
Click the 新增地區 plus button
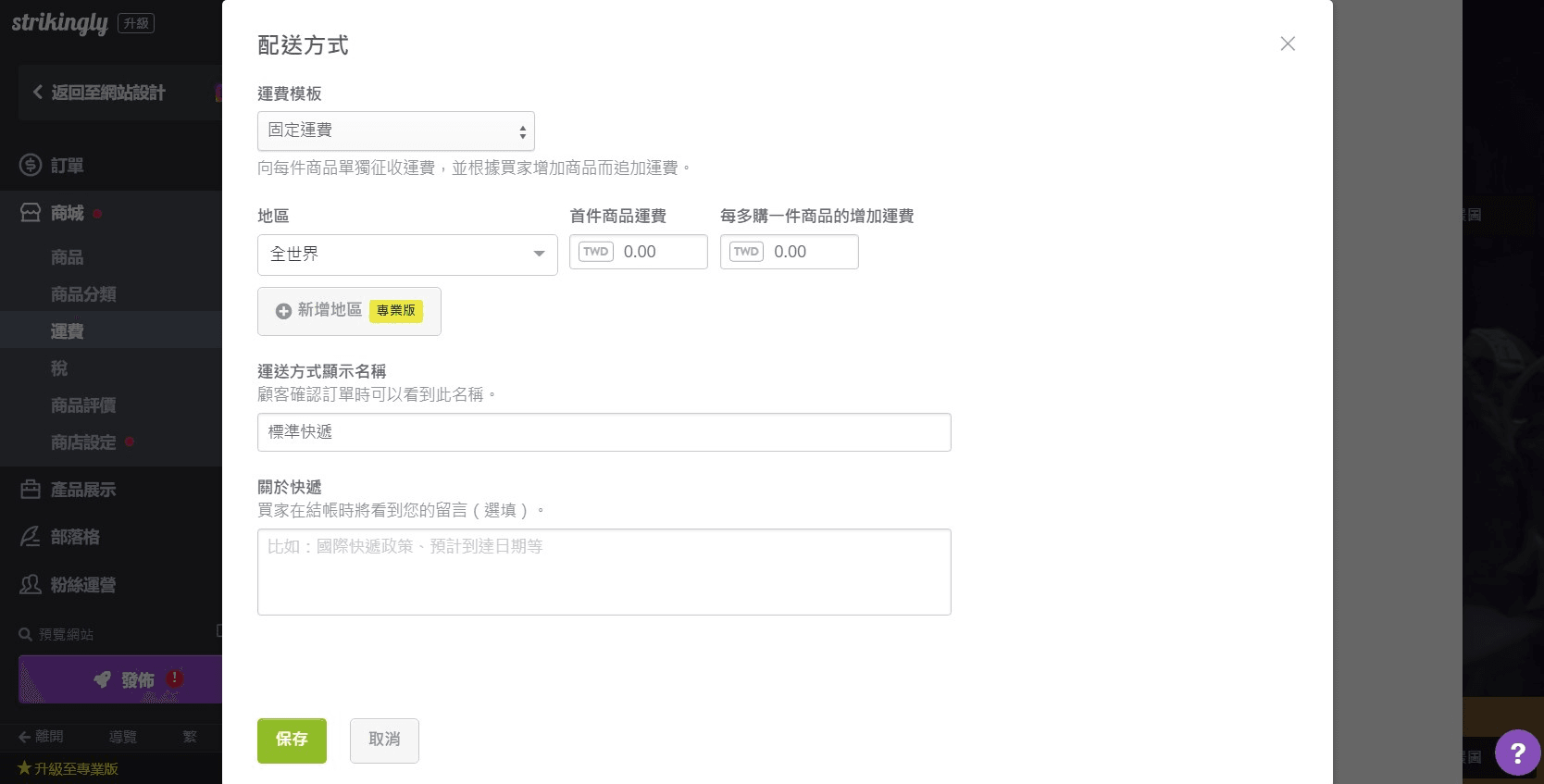pyautogui.click(x=283, y=311)
